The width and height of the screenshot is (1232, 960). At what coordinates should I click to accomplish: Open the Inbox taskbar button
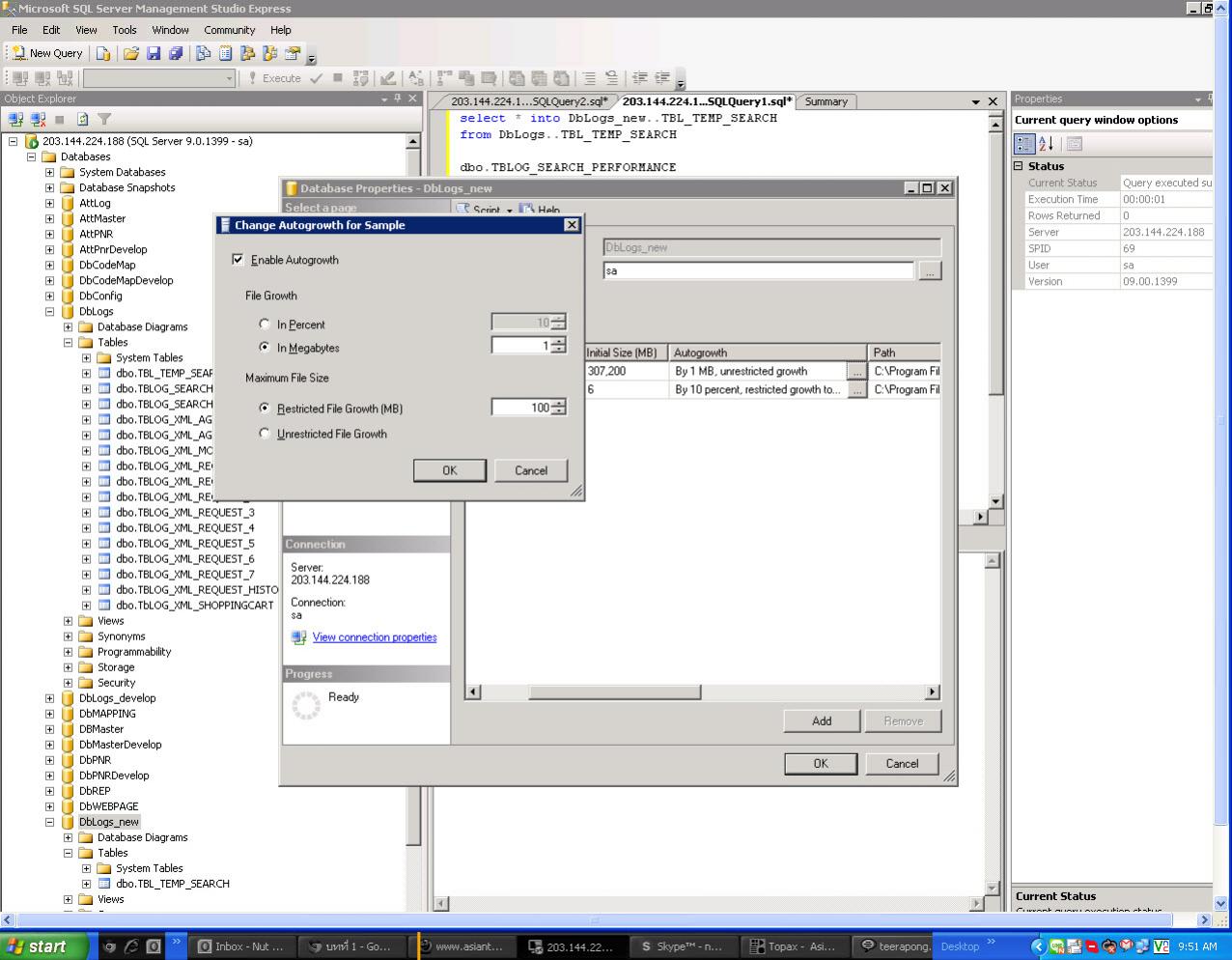coord(242,946)
